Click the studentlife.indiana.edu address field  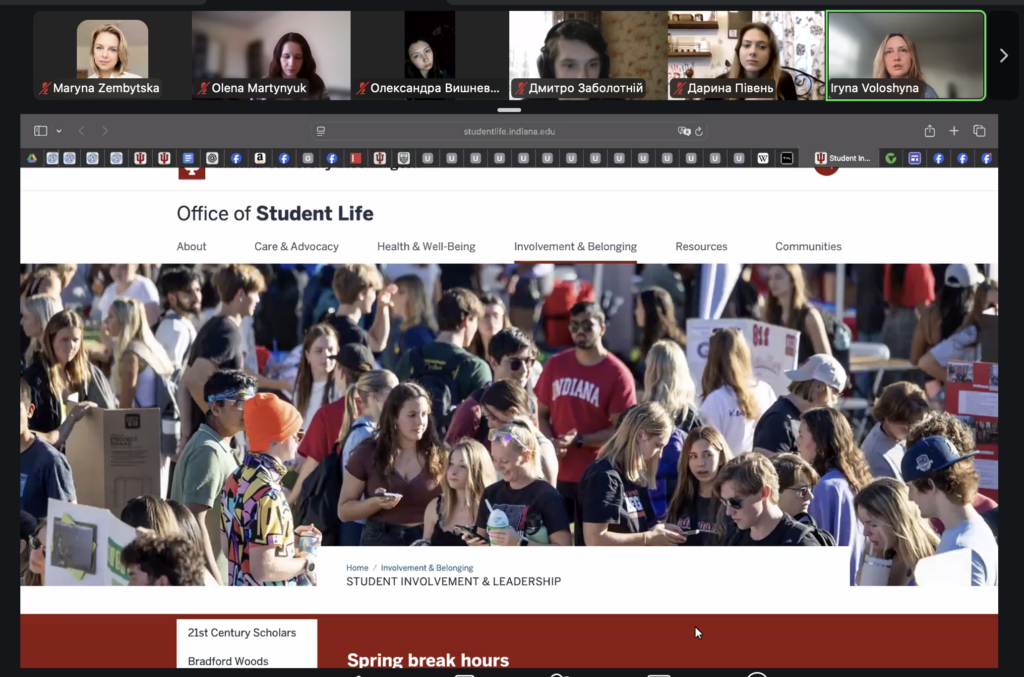(x=508, y=131)
